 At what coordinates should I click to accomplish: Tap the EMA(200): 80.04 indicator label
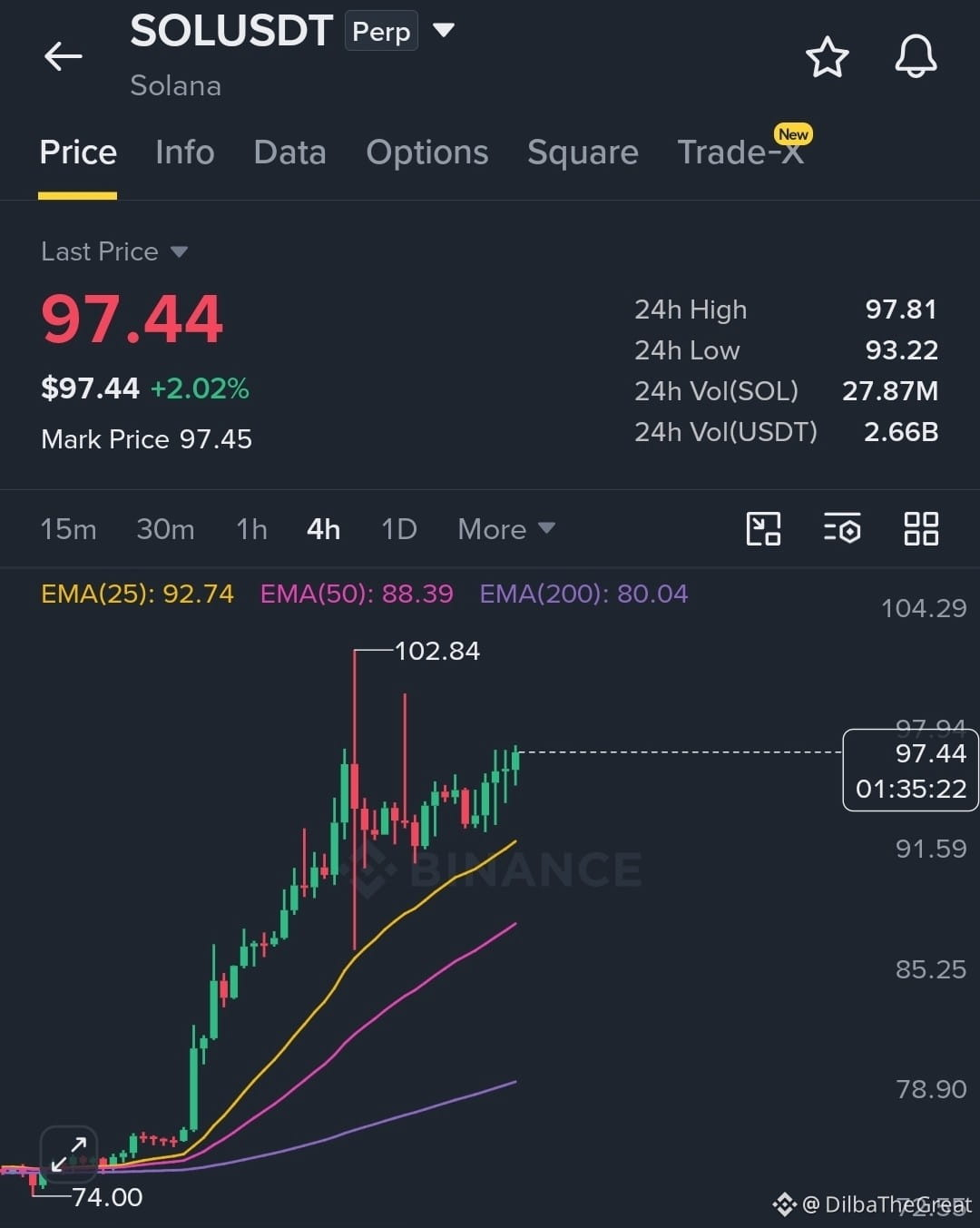pyautogui.click(x=583, y=594)
